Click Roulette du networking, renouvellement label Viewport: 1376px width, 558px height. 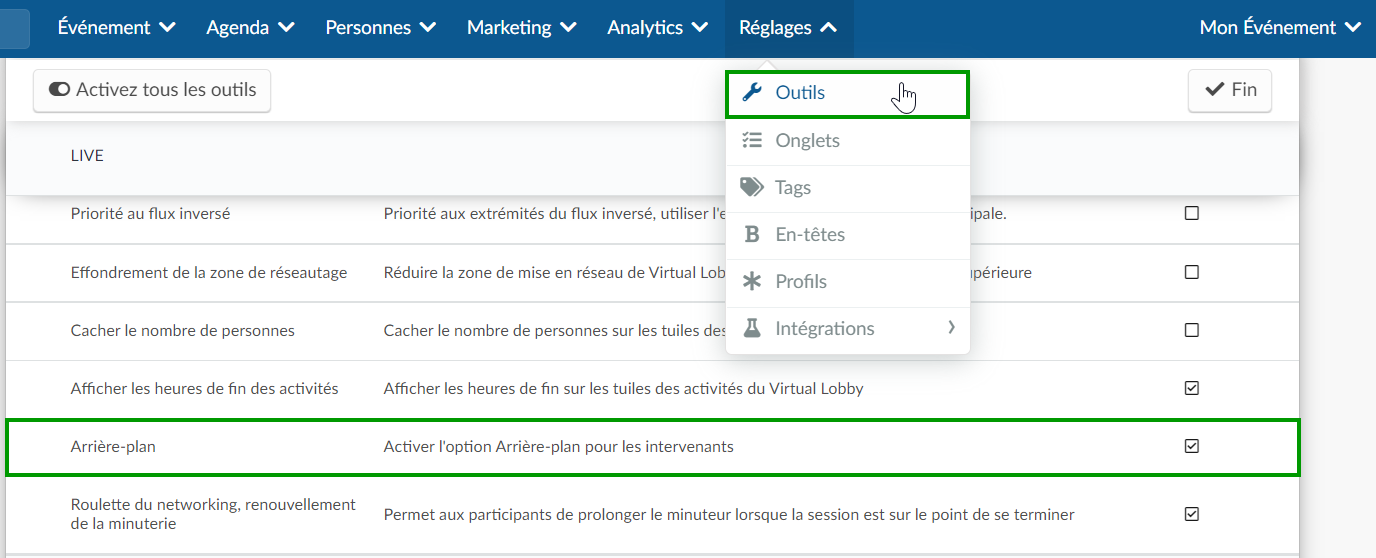click(213, 514)
